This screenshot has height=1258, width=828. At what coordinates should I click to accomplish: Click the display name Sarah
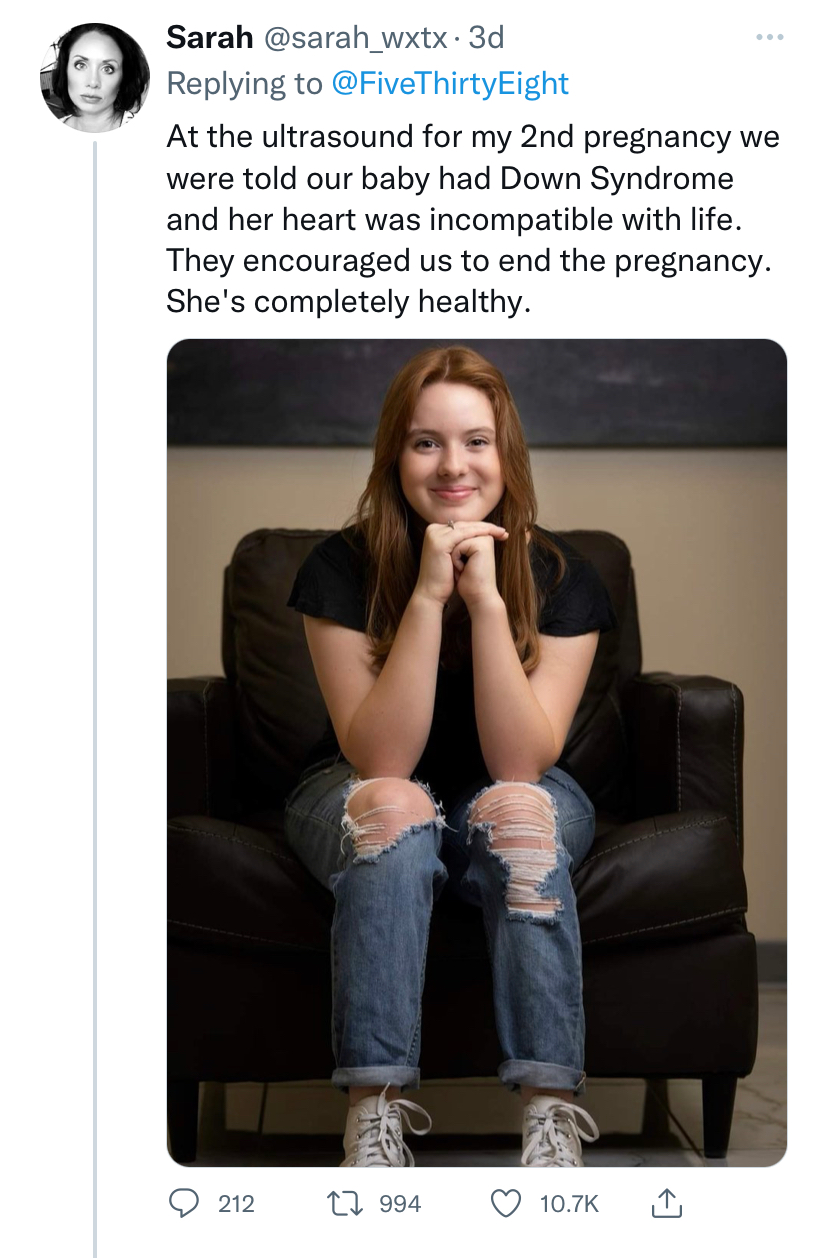tap(209, 38)
